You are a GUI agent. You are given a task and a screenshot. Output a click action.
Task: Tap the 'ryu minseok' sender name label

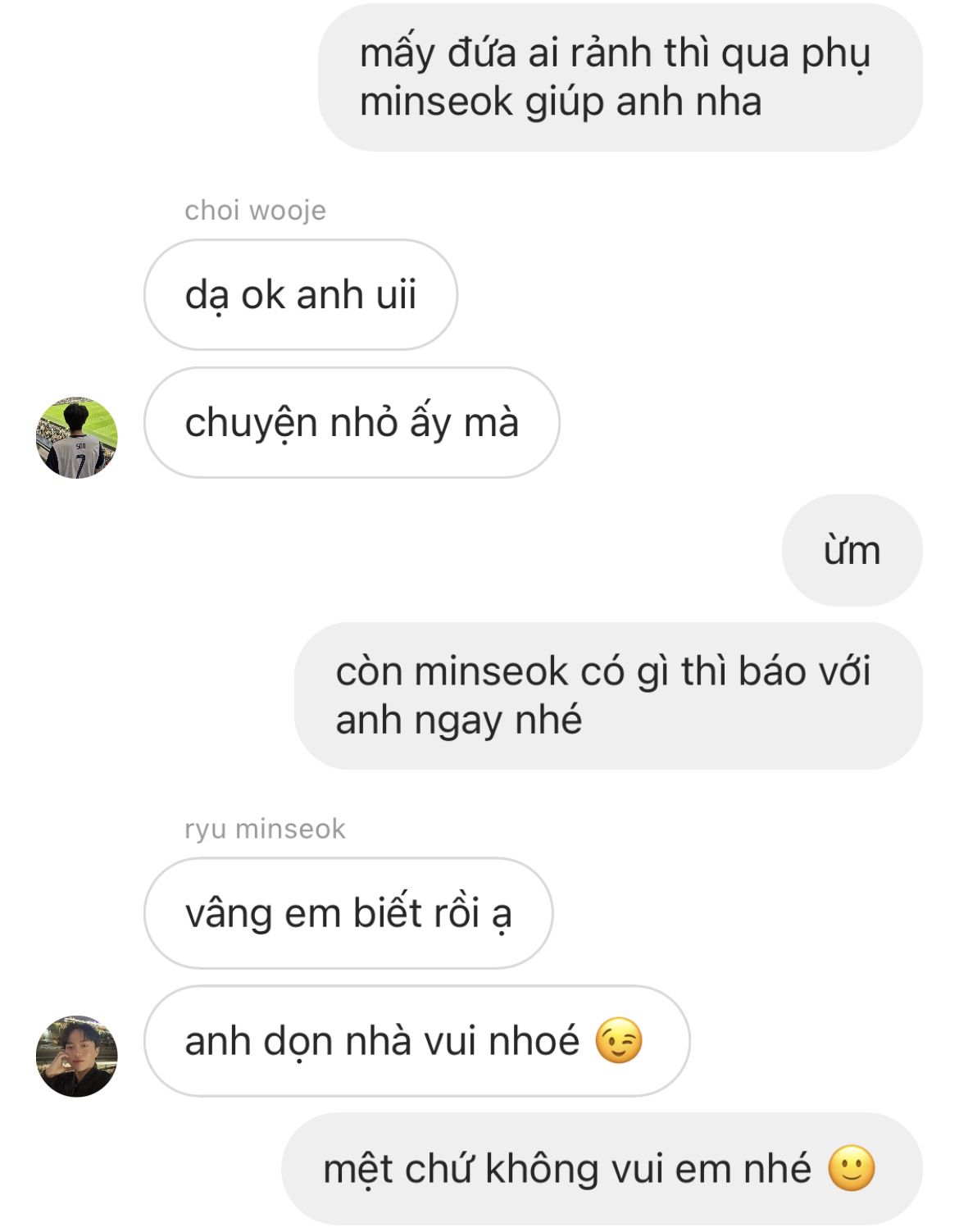(265, 829)
